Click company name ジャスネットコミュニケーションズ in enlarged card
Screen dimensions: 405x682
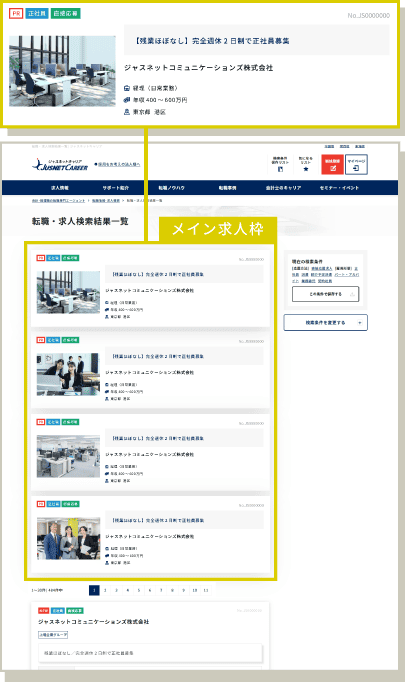198,68
